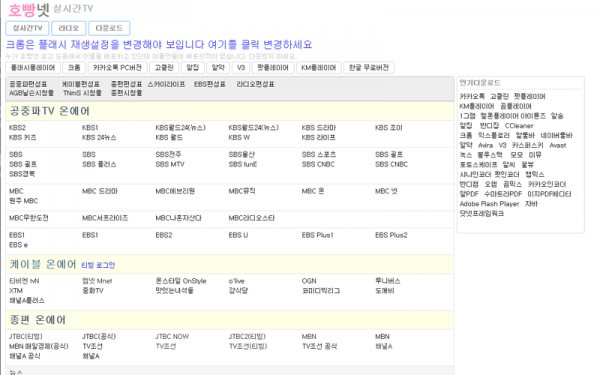Open the 스카이라이프 menu link
Viewport: 600px width, 375px height.
click(x=166, y=84)
